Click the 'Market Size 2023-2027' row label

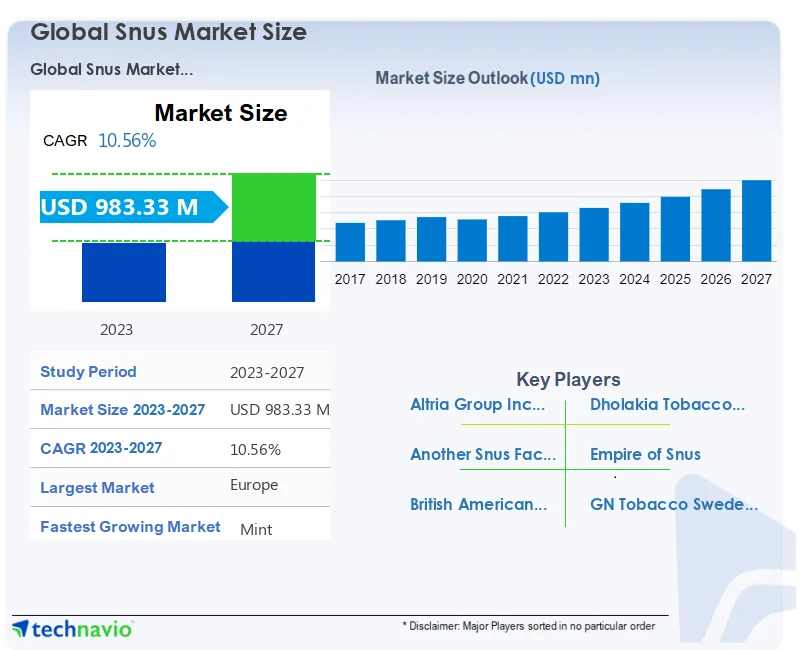point(122,410)
